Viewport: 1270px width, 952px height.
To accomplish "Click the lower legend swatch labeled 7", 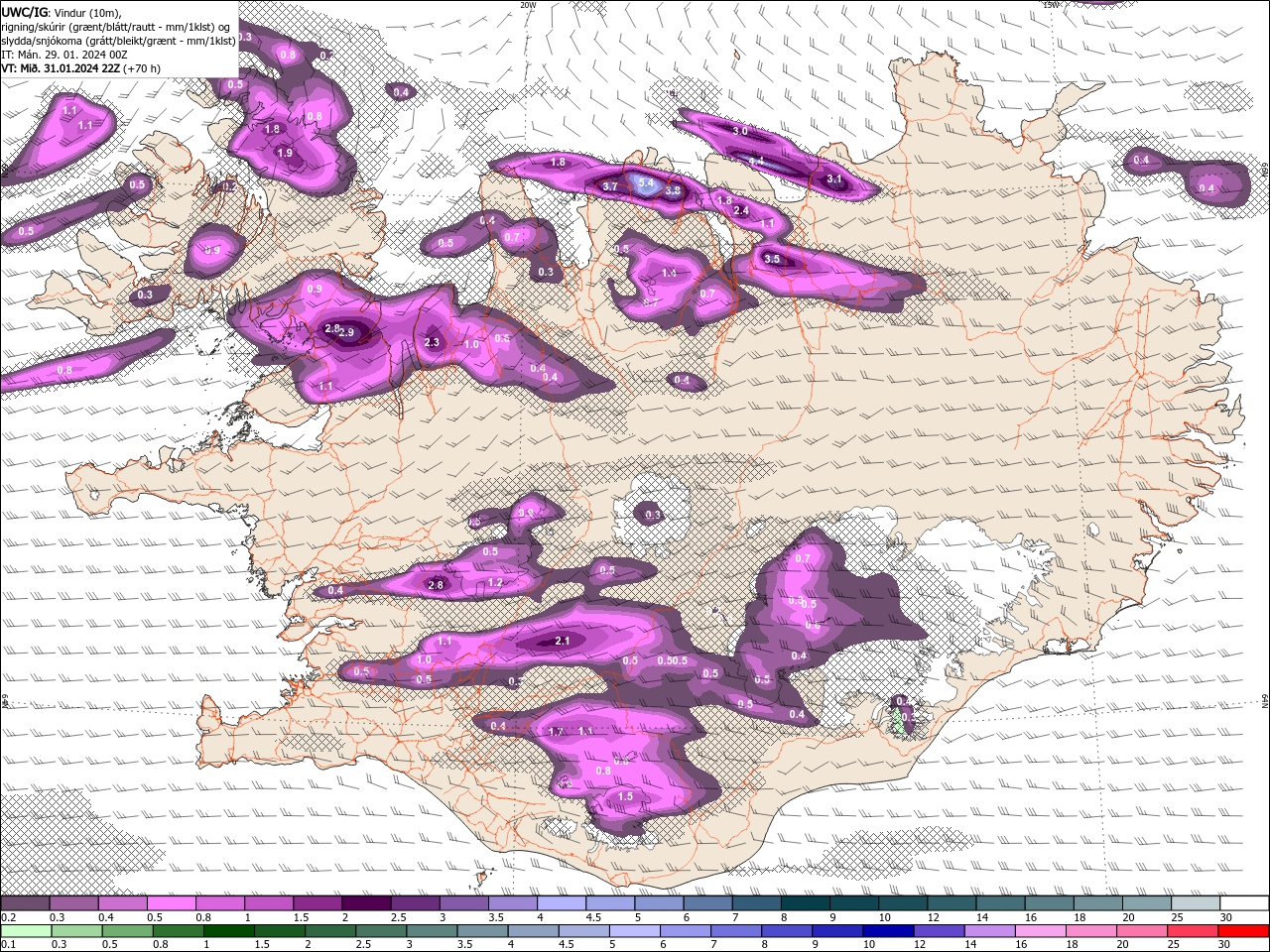I will (736, 931).
